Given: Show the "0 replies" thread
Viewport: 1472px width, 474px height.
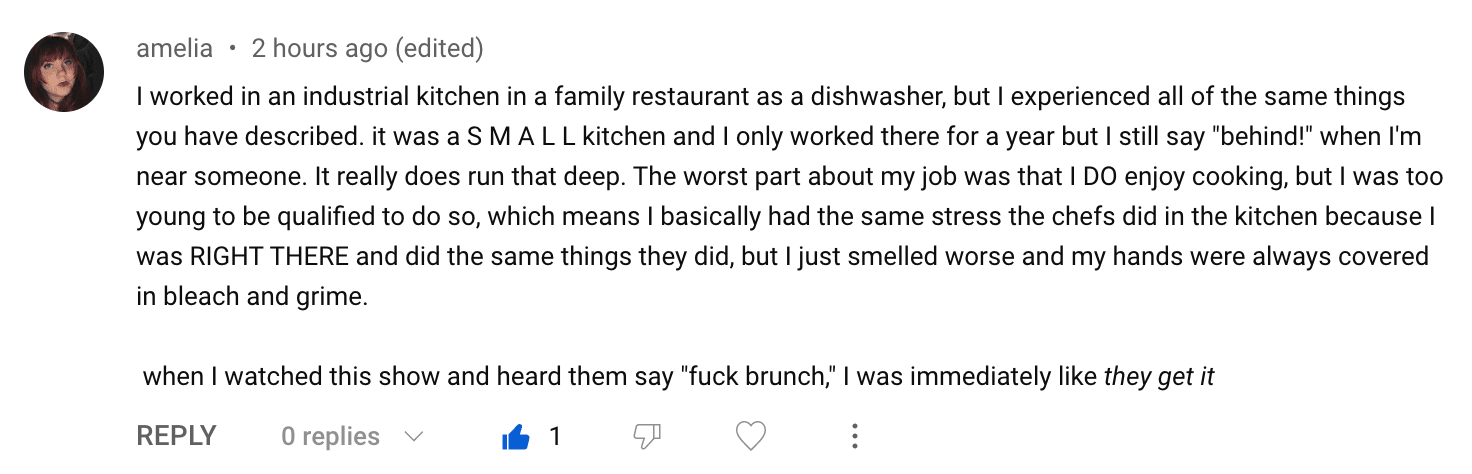Looking at the screenshot, I should (x=330, y=437).
